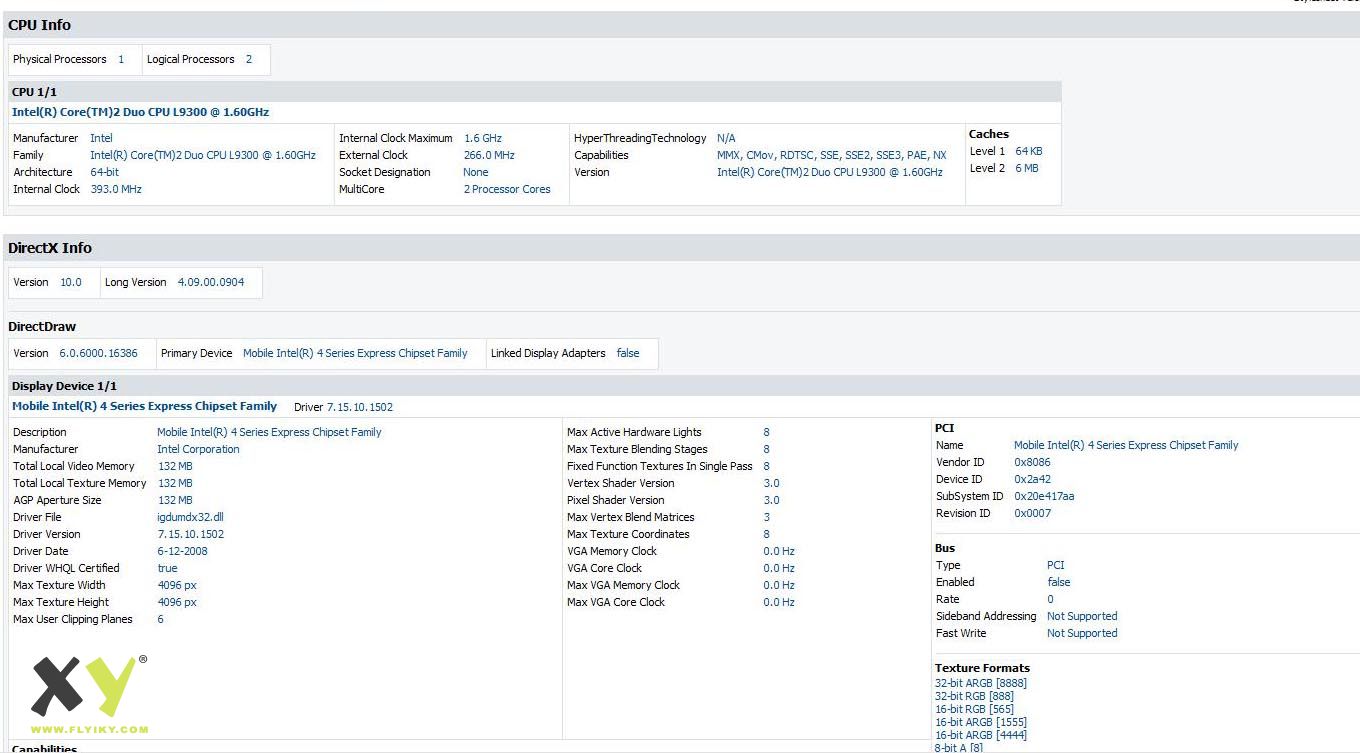The image size is (1360, 753).
Task: Click the display Description value
Action: (x=269, y=432)
